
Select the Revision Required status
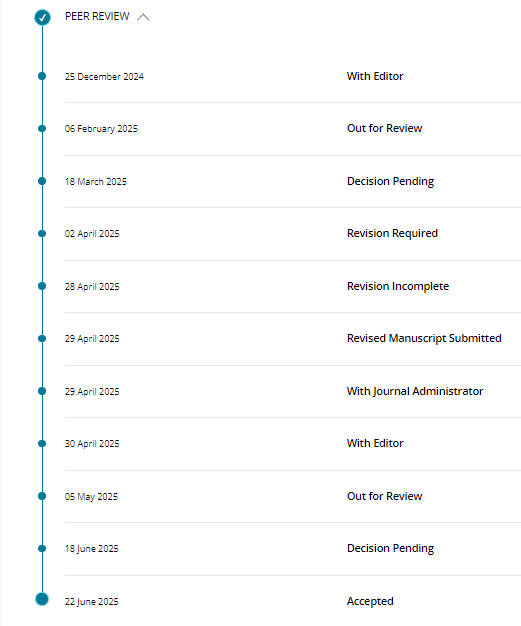[392, 233]
